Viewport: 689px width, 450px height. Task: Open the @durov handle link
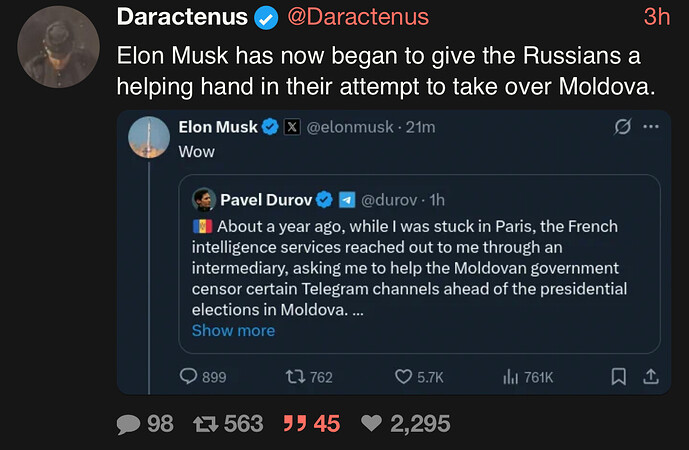394,198
